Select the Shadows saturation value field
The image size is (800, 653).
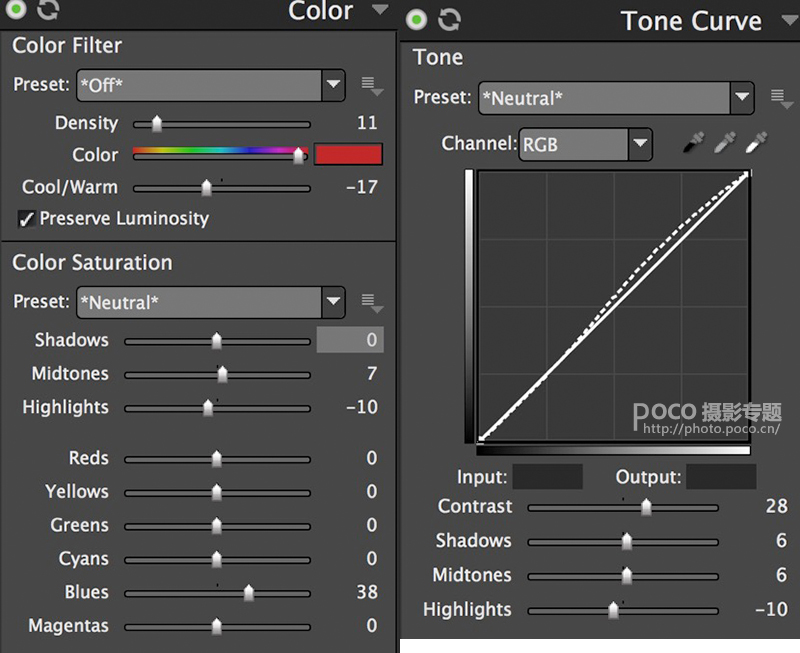pyautogui.click(x=350, y=340)
